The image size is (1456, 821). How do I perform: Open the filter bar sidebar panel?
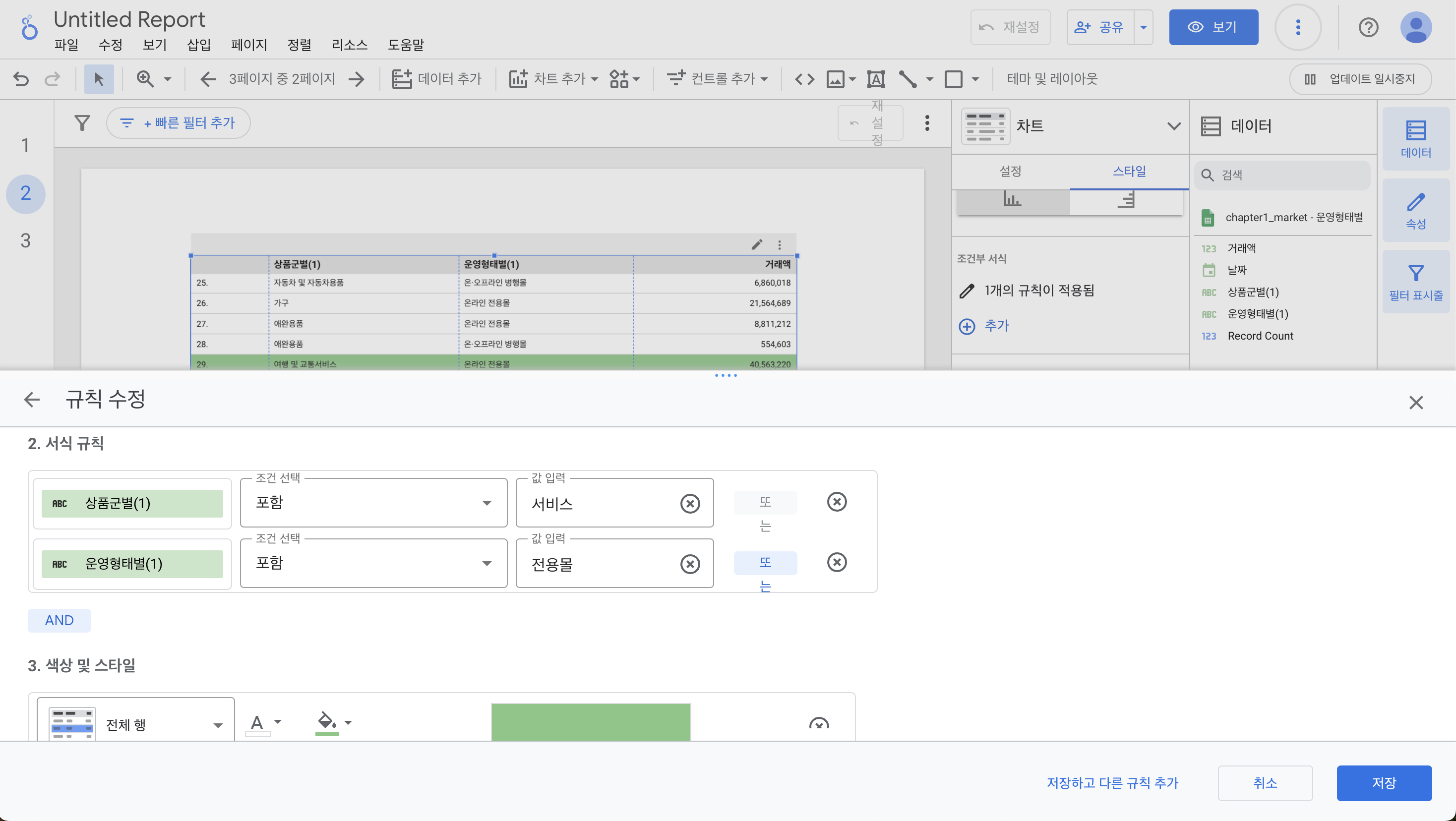click(1415, 282)
